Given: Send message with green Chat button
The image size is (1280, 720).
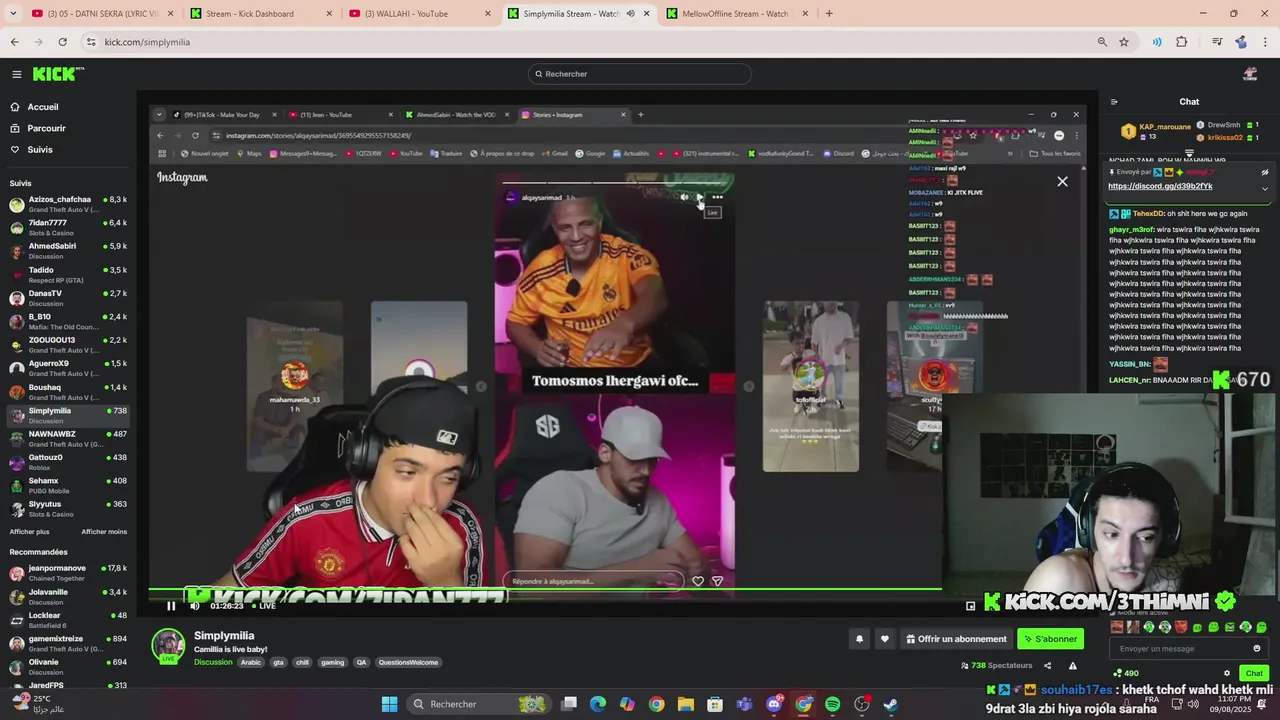Looking at the screenshot, I should 1254,673.
